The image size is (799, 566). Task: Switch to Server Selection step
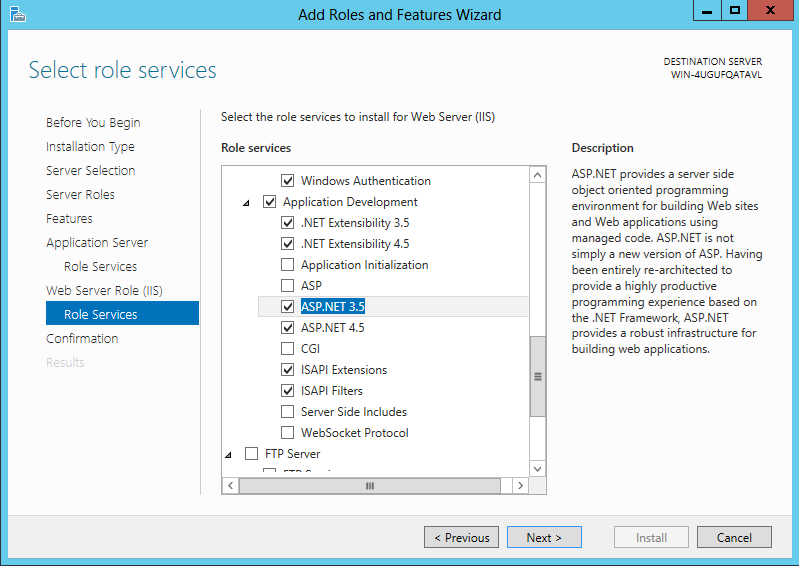point(90,171)
